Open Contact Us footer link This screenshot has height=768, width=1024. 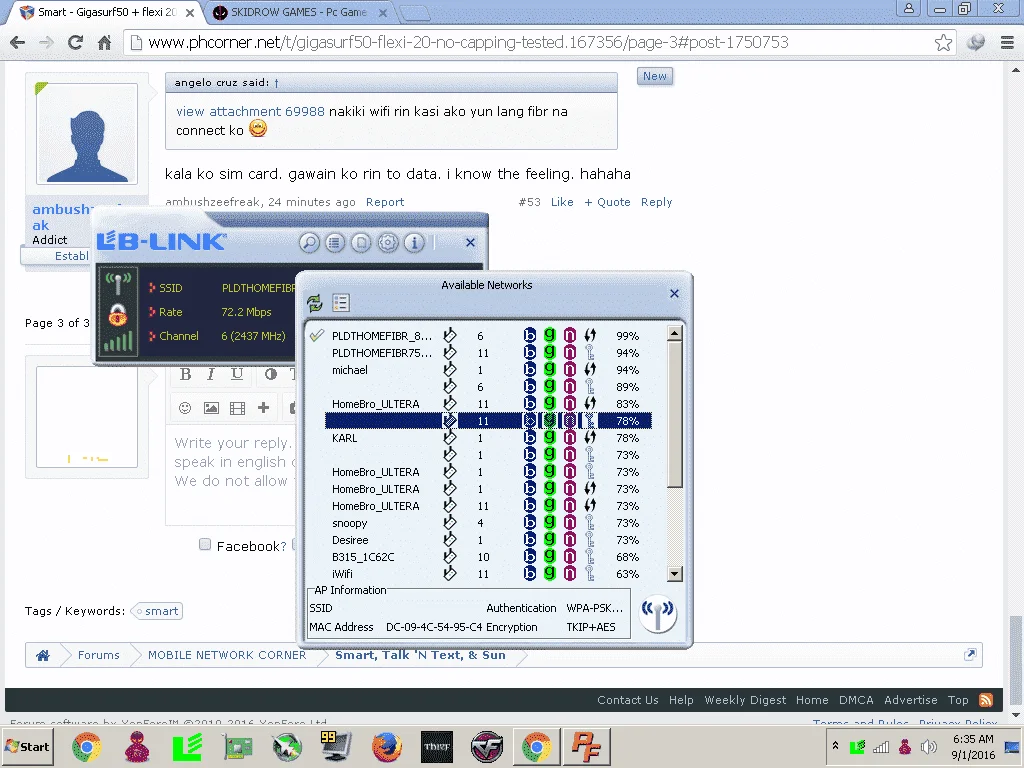pos(628,700)
